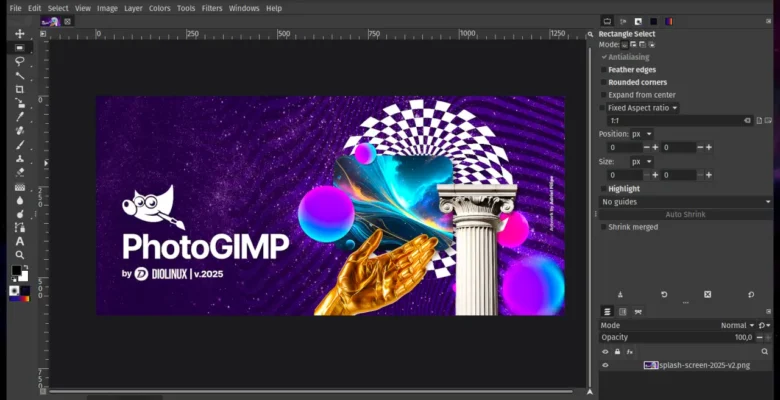Open the Colors menu

pyautogui.click(x=160, y=8)
